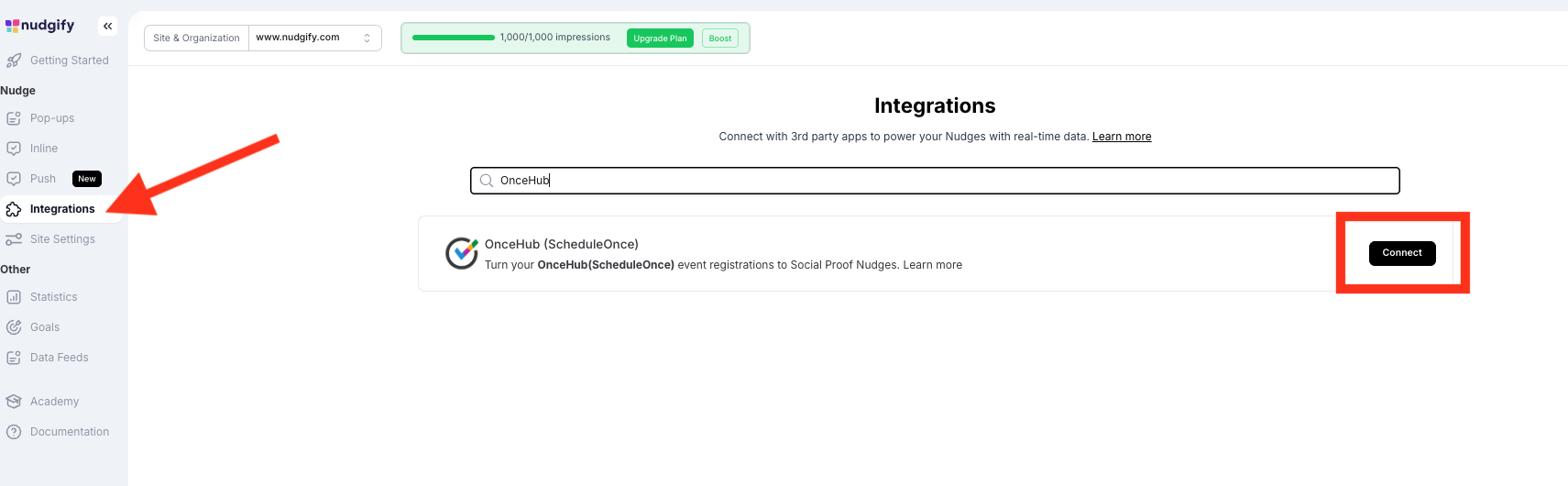
Task: Collapse the sidebar with the double-chevron icon
Action: tap(108, 26)
